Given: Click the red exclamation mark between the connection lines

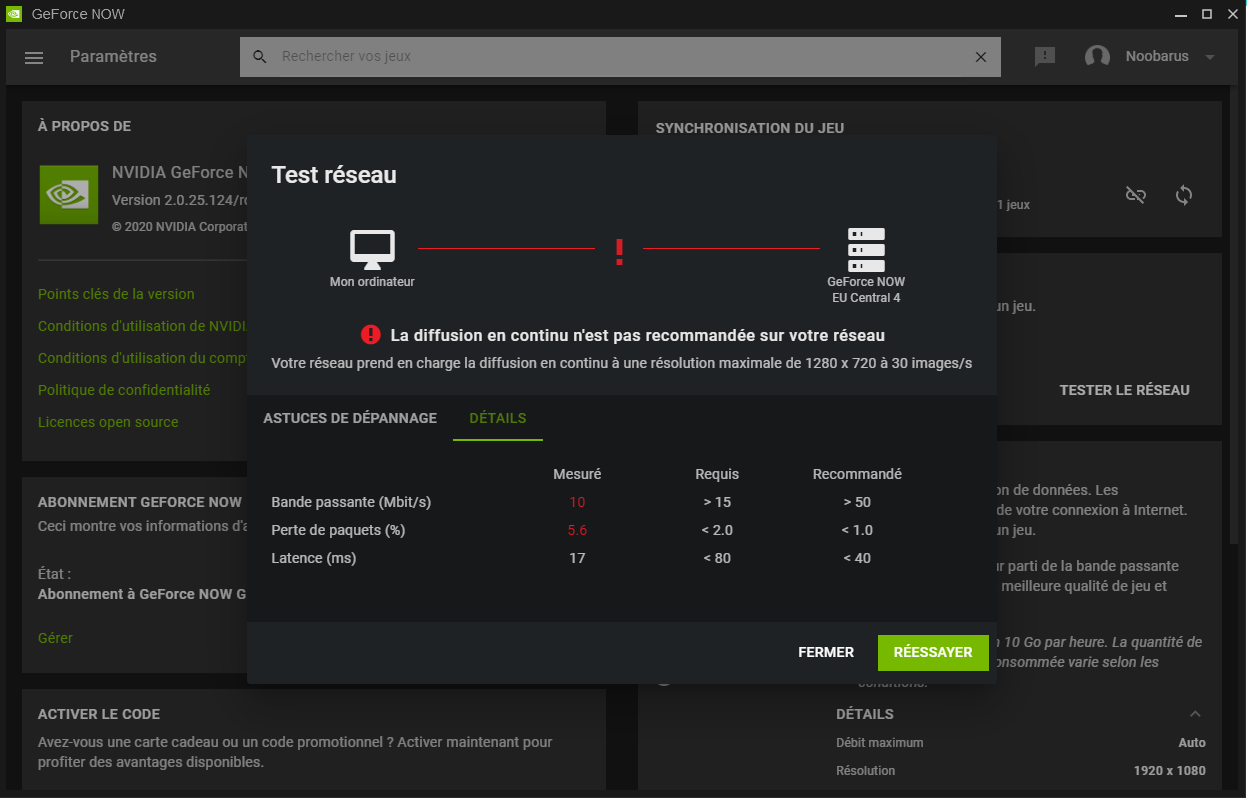Looking at the screenshot, I should 619,252.
